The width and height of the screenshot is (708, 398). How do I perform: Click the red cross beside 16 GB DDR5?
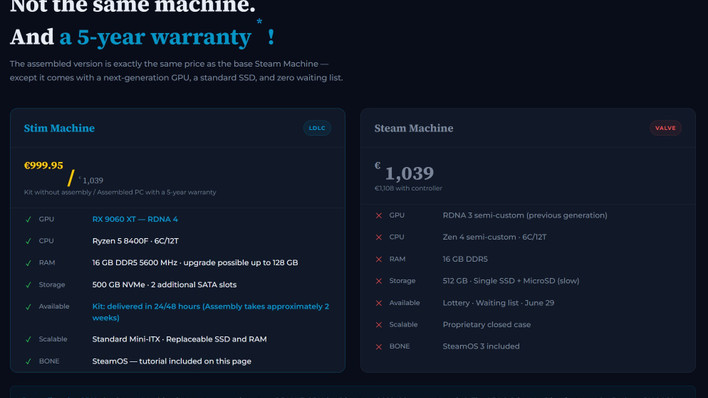point(379,259)
